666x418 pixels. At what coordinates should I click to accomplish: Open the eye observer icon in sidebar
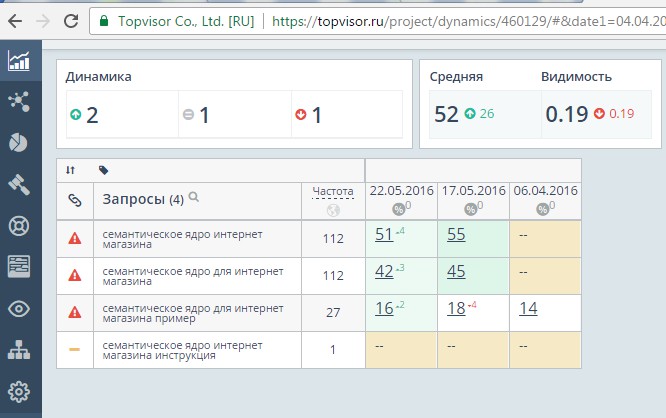[x=19, y=309]
